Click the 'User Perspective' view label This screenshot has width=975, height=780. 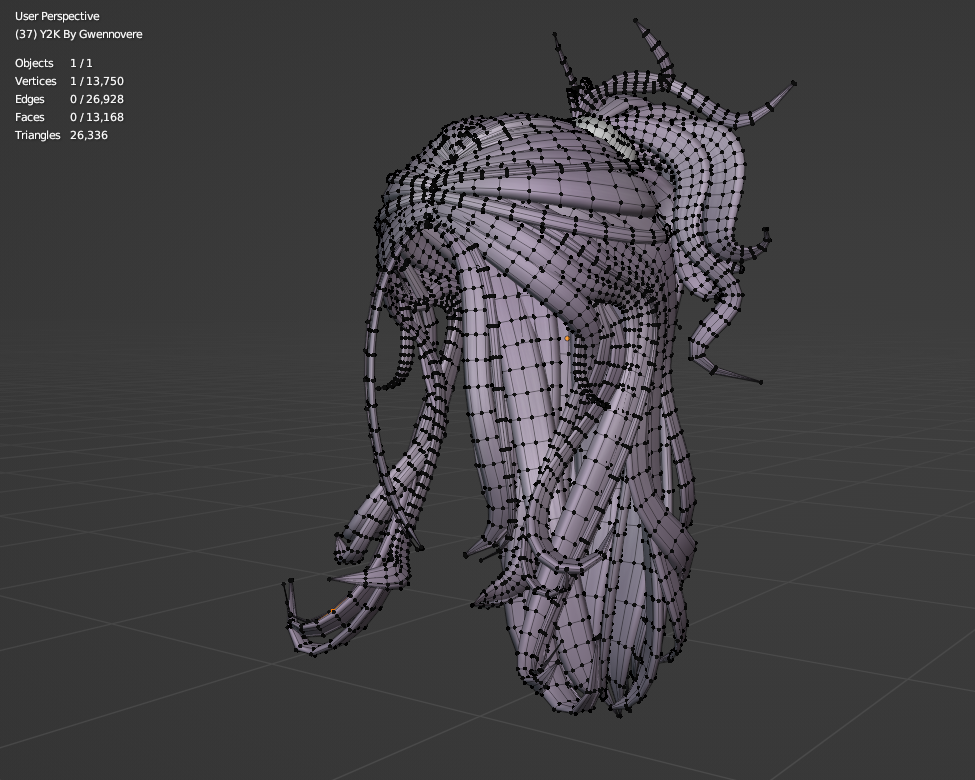(x=57, y=16)
